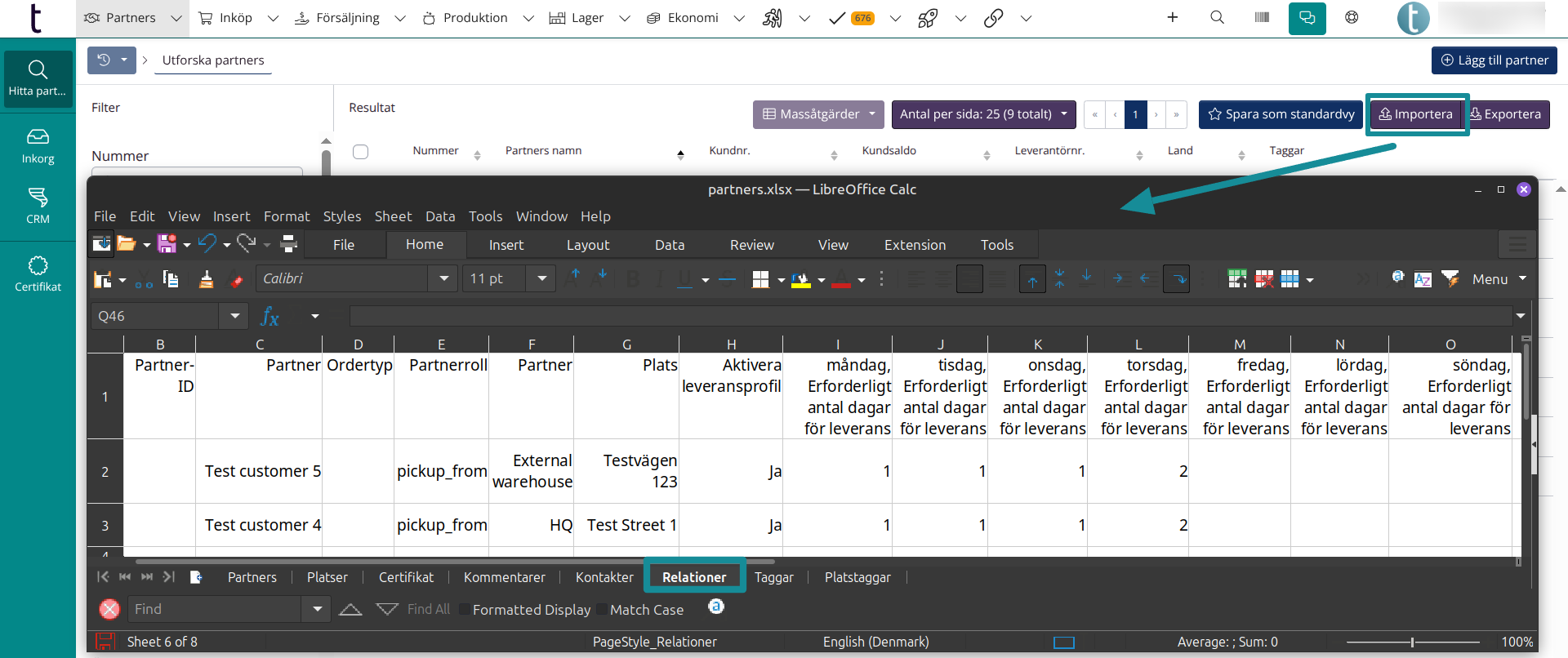
Task: Find next using the down triangle
Action: pos(387,609)
